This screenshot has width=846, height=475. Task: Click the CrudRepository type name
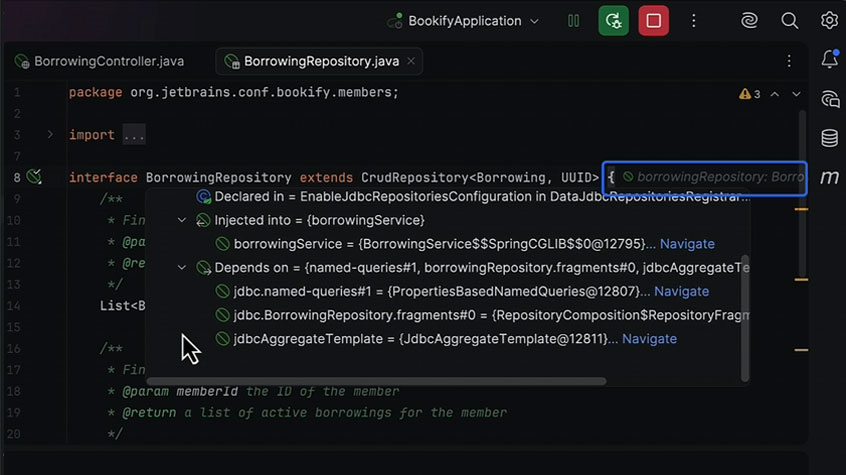point(415,178)
